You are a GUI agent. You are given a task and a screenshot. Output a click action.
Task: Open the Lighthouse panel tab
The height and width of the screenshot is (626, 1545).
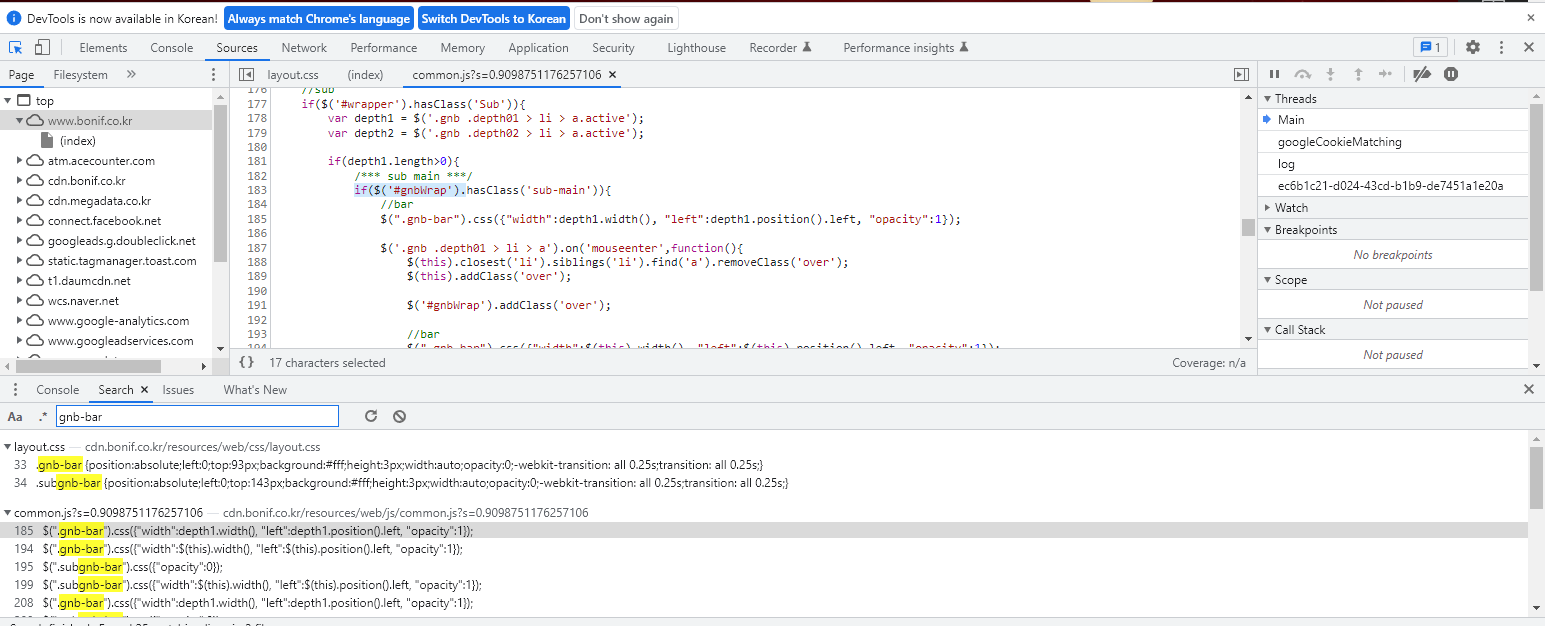coord(697,48)
